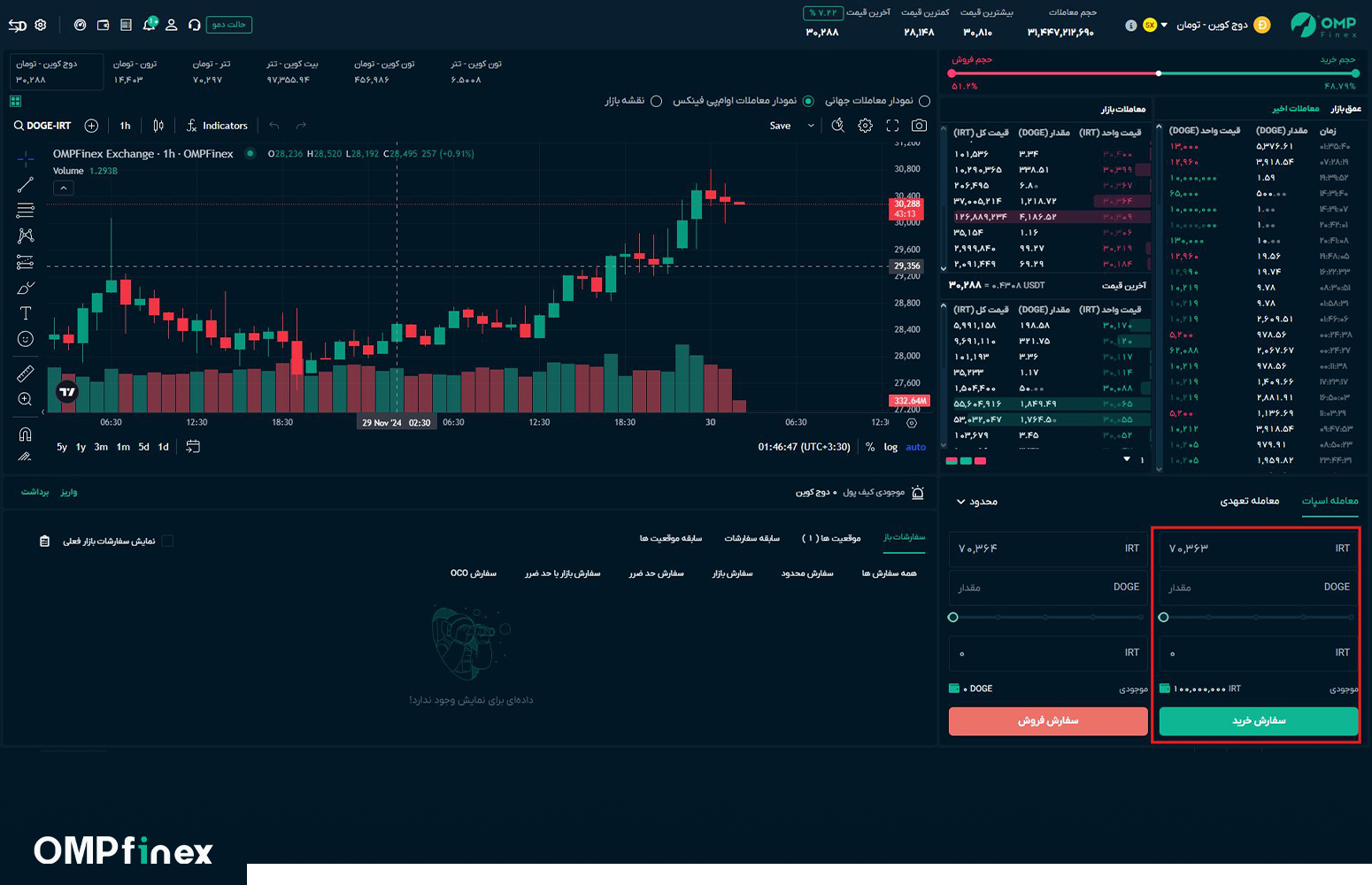
Task: Select the نمودار معاملات جهانی radio option
Action: (x=925, y=101)
